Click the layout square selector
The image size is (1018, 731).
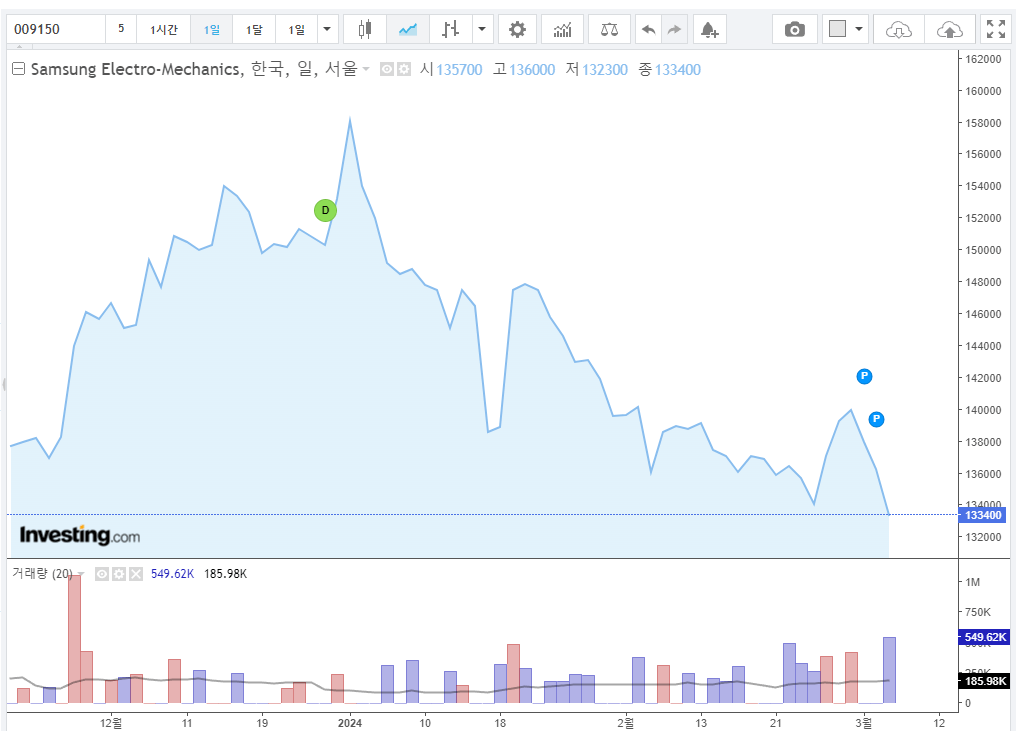point(838,29)
